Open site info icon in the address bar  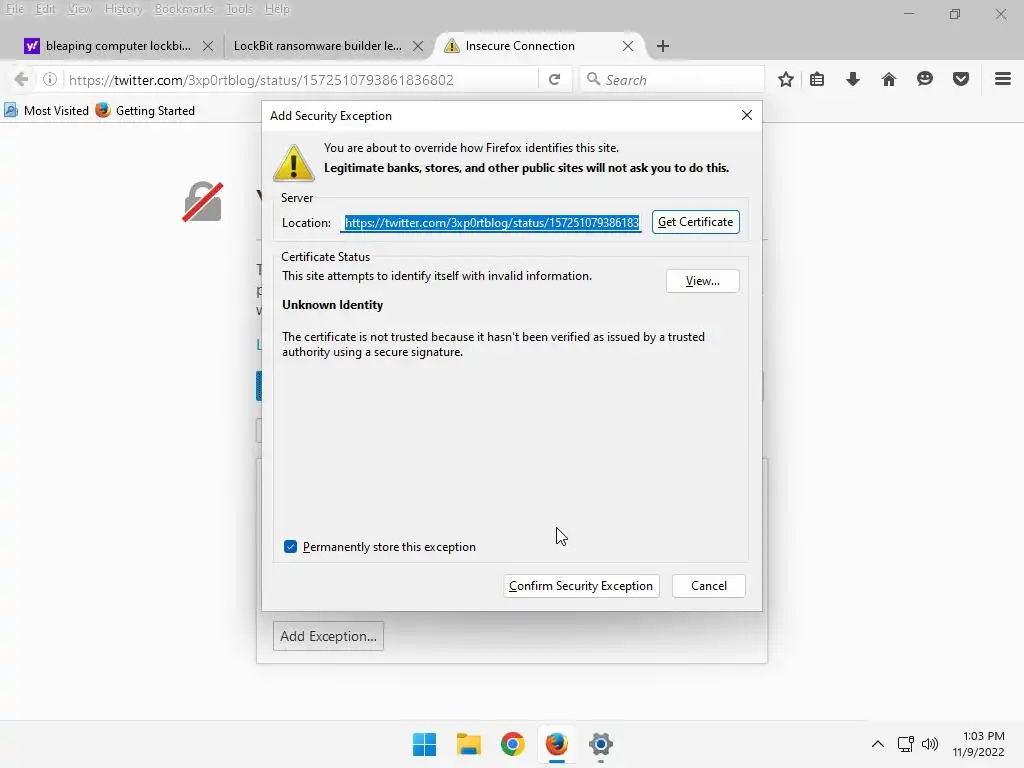tap(50, 80)
